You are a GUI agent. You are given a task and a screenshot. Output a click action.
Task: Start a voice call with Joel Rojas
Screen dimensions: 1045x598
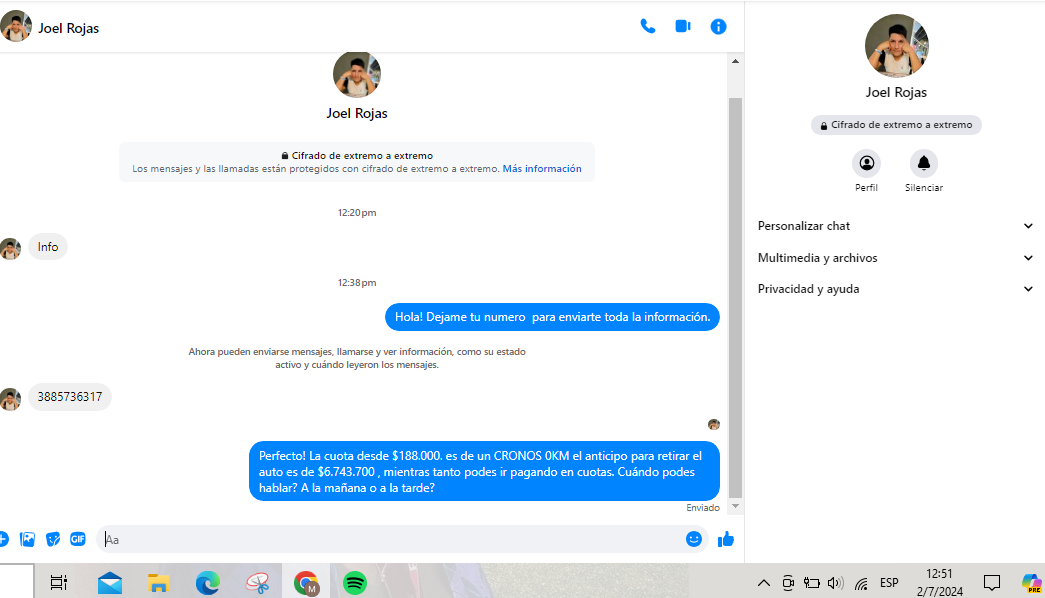[x=647, y=27]
